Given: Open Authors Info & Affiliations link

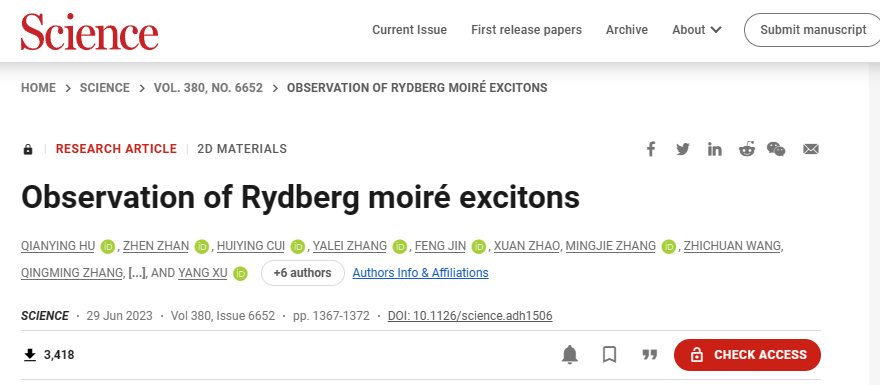Looking at the screenshot, I should click(x=420, y=273).
